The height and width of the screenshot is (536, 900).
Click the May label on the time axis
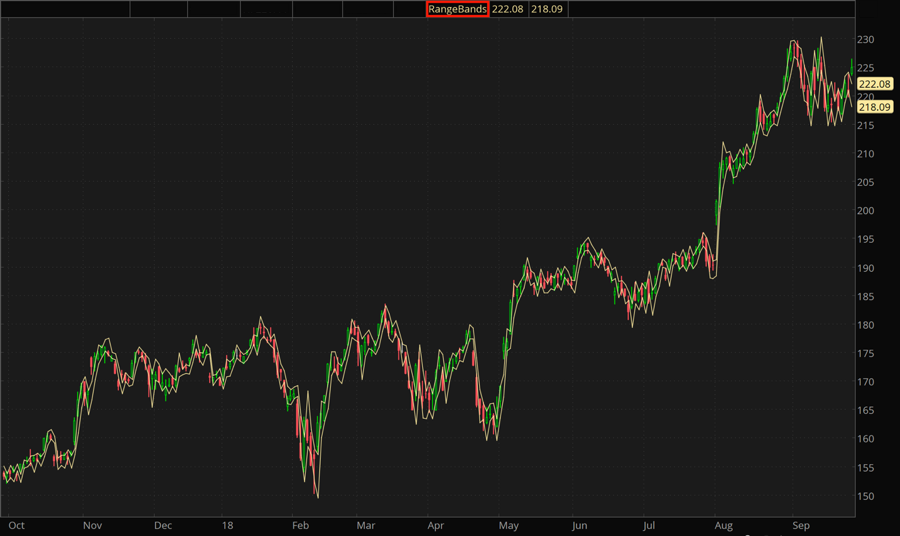pyautogui.click(x=508, y=524)
